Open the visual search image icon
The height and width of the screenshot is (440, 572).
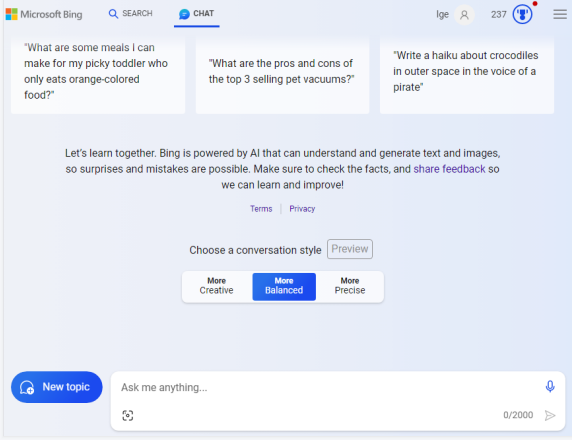tap(128, 415)
